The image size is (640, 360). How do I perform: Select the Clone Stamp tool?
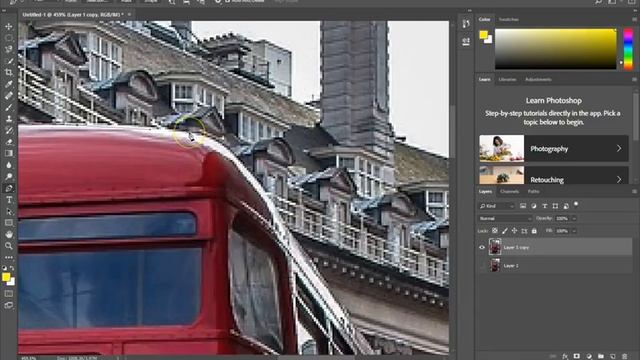[x=9, y=119]
